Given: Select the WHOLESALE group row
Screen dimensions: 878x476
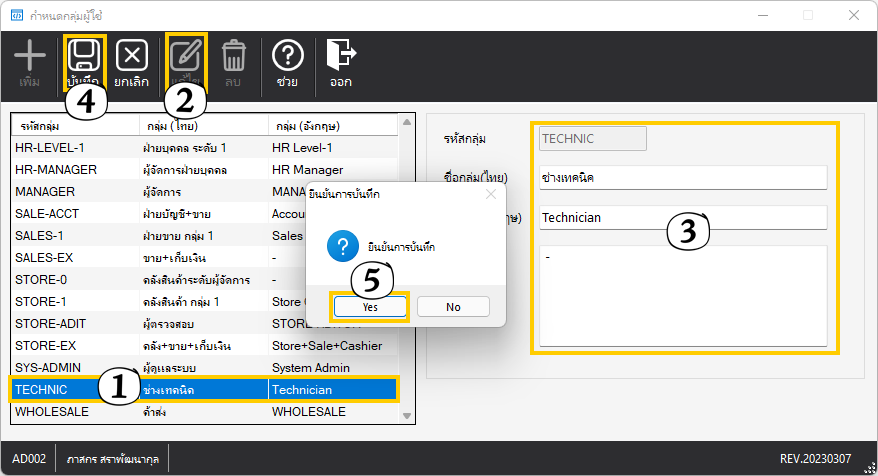Looking at the screenshot, I should tap(60, 411).
